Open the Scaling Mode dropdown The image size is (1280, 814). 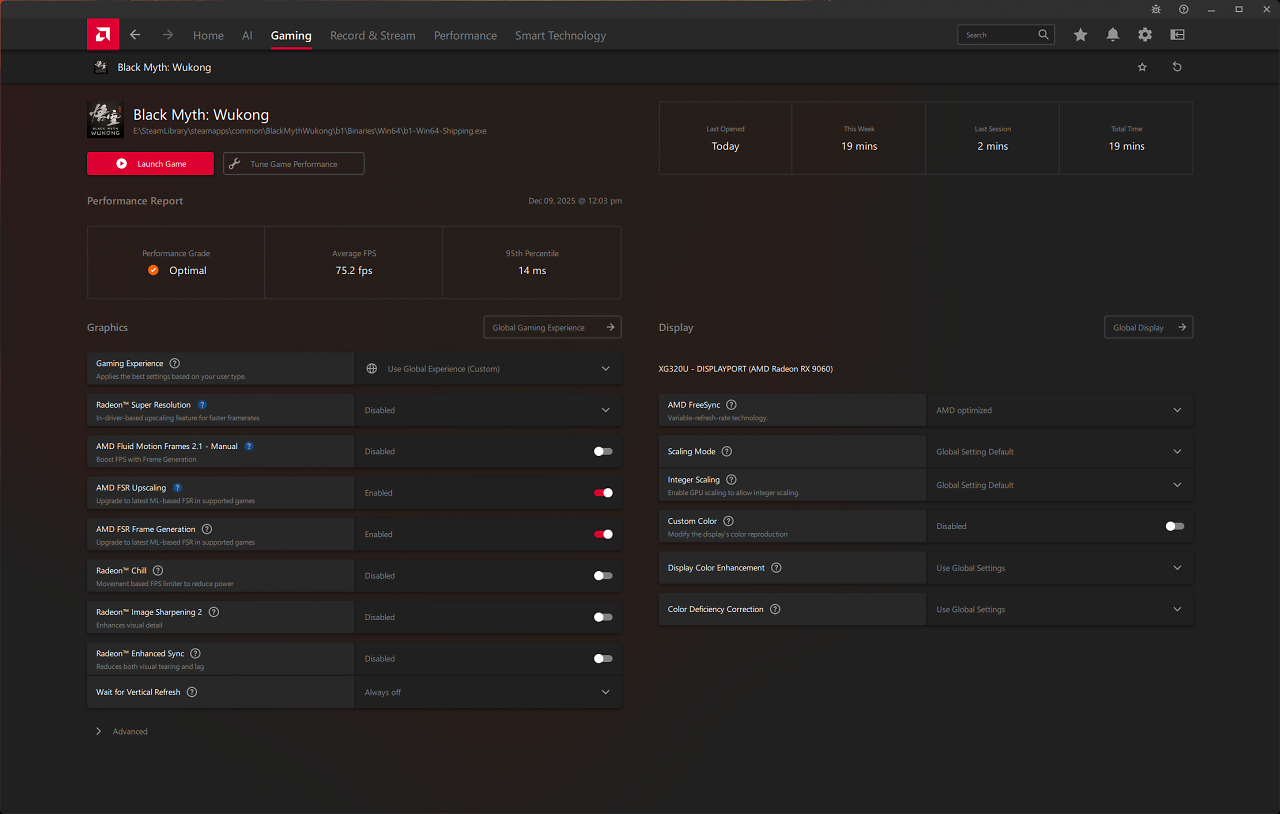pos(1060,452)
